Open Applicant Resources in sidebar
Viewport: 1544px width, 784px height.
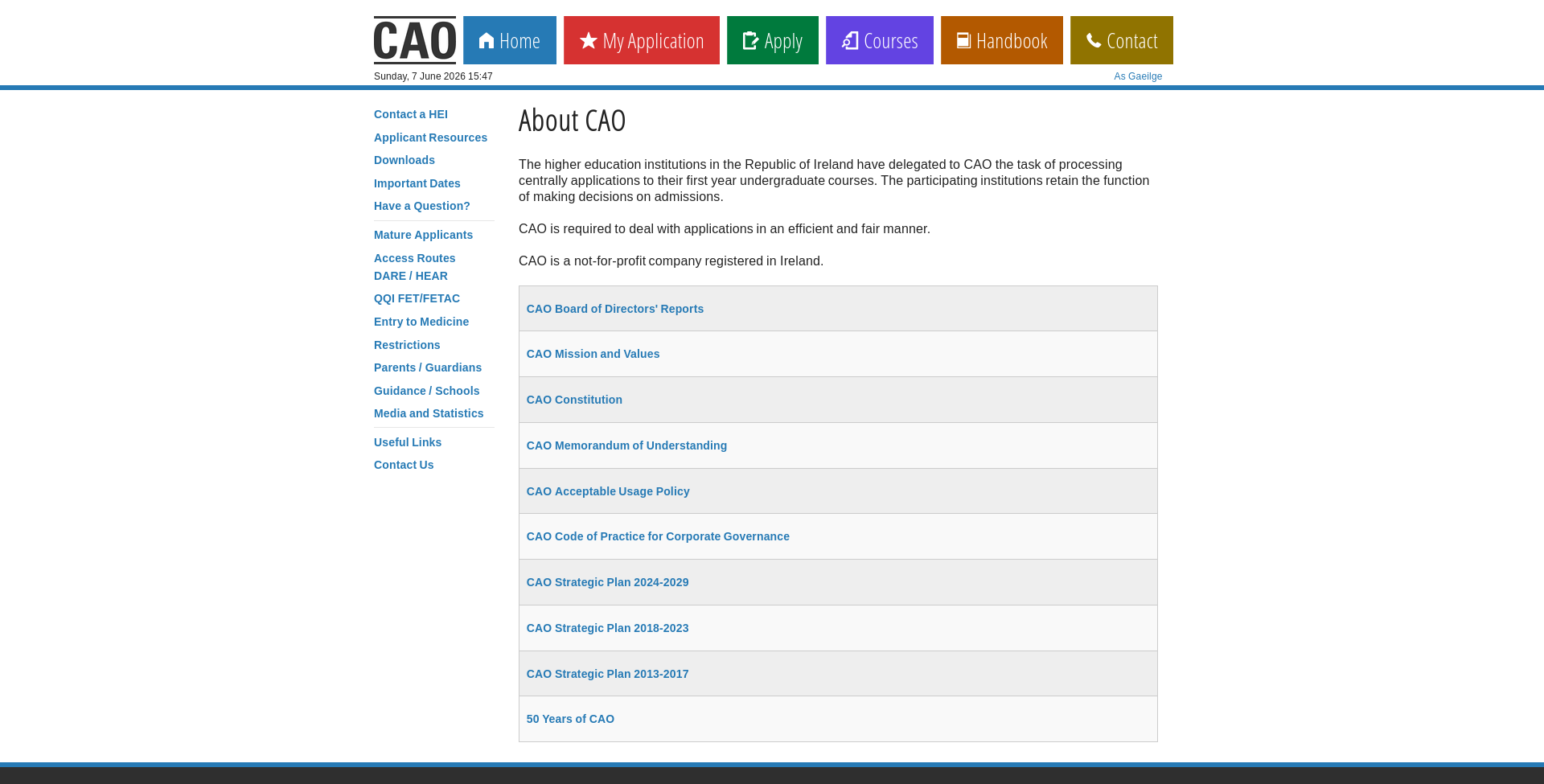[x=430, y=138]
